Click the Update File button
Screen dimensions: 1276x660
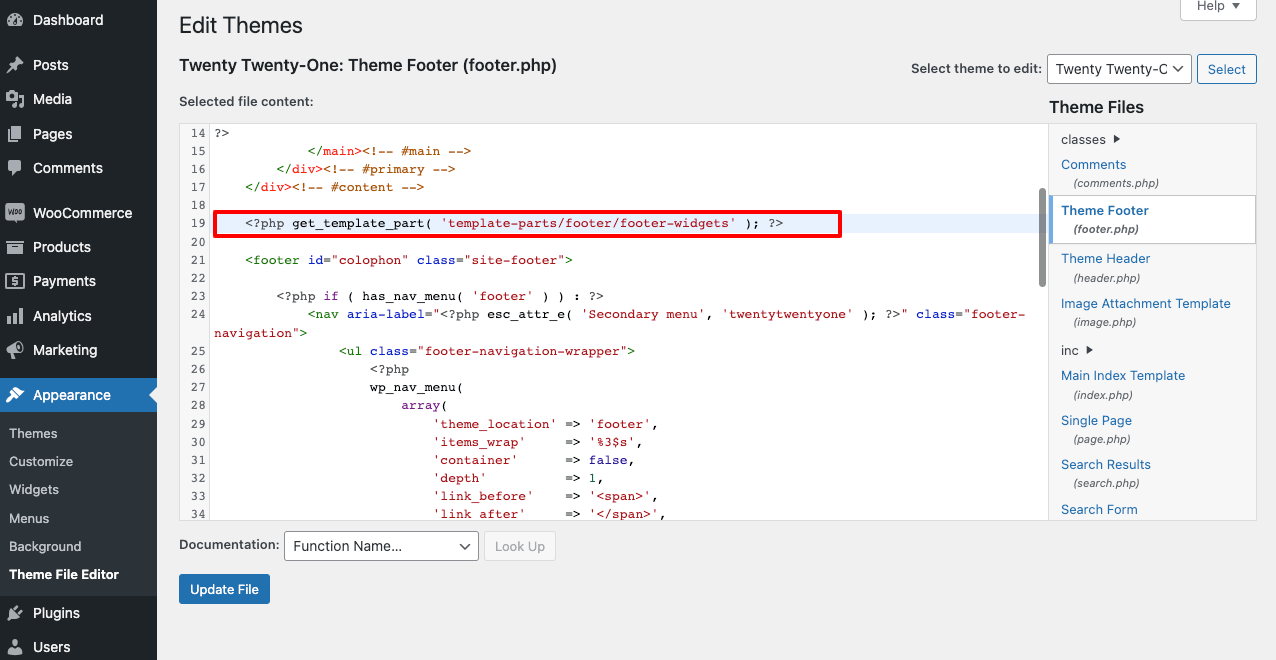(x=224, y=589)
